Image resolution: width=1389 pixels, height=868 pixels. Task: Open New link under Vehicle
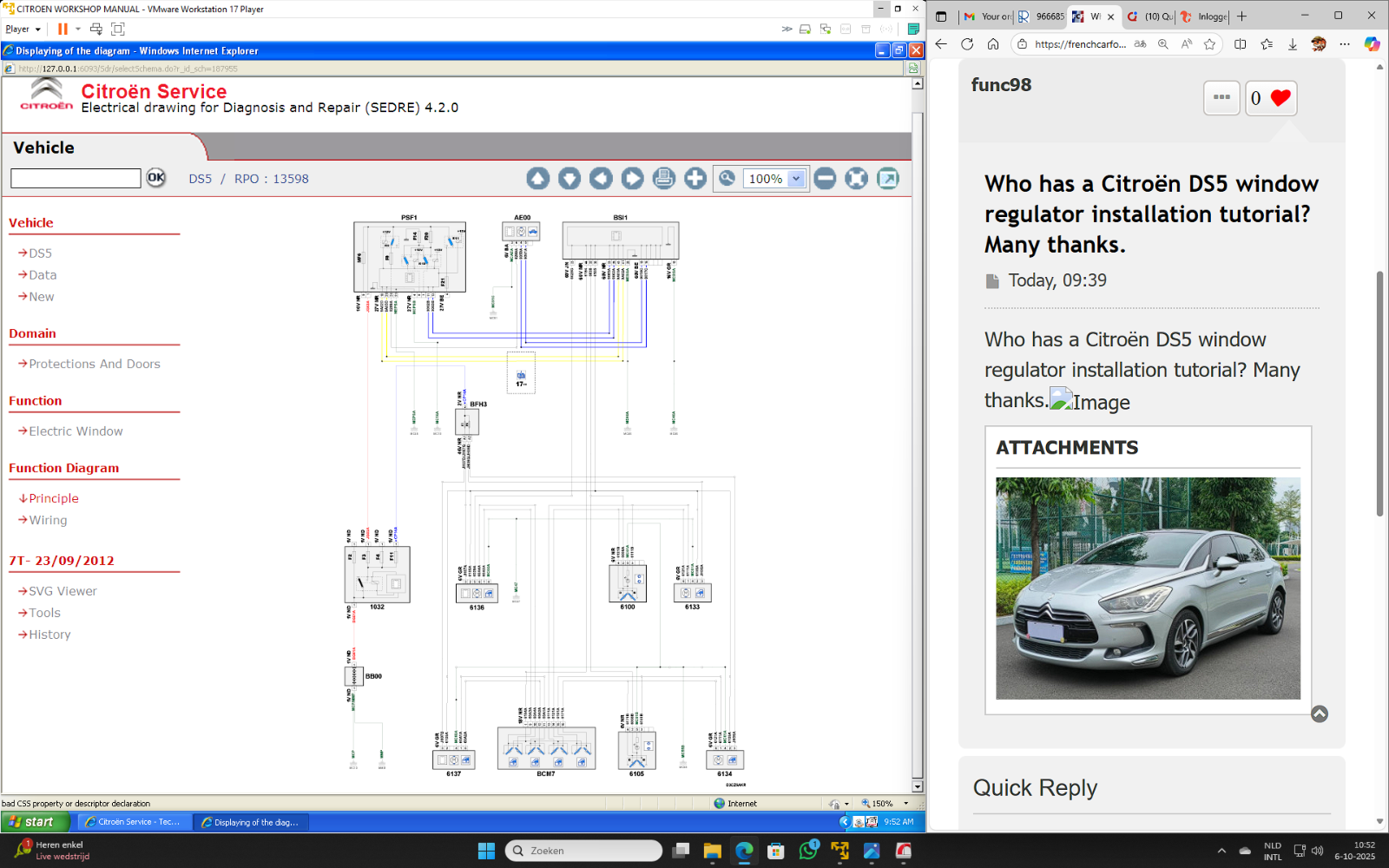(x=42, y=297)
